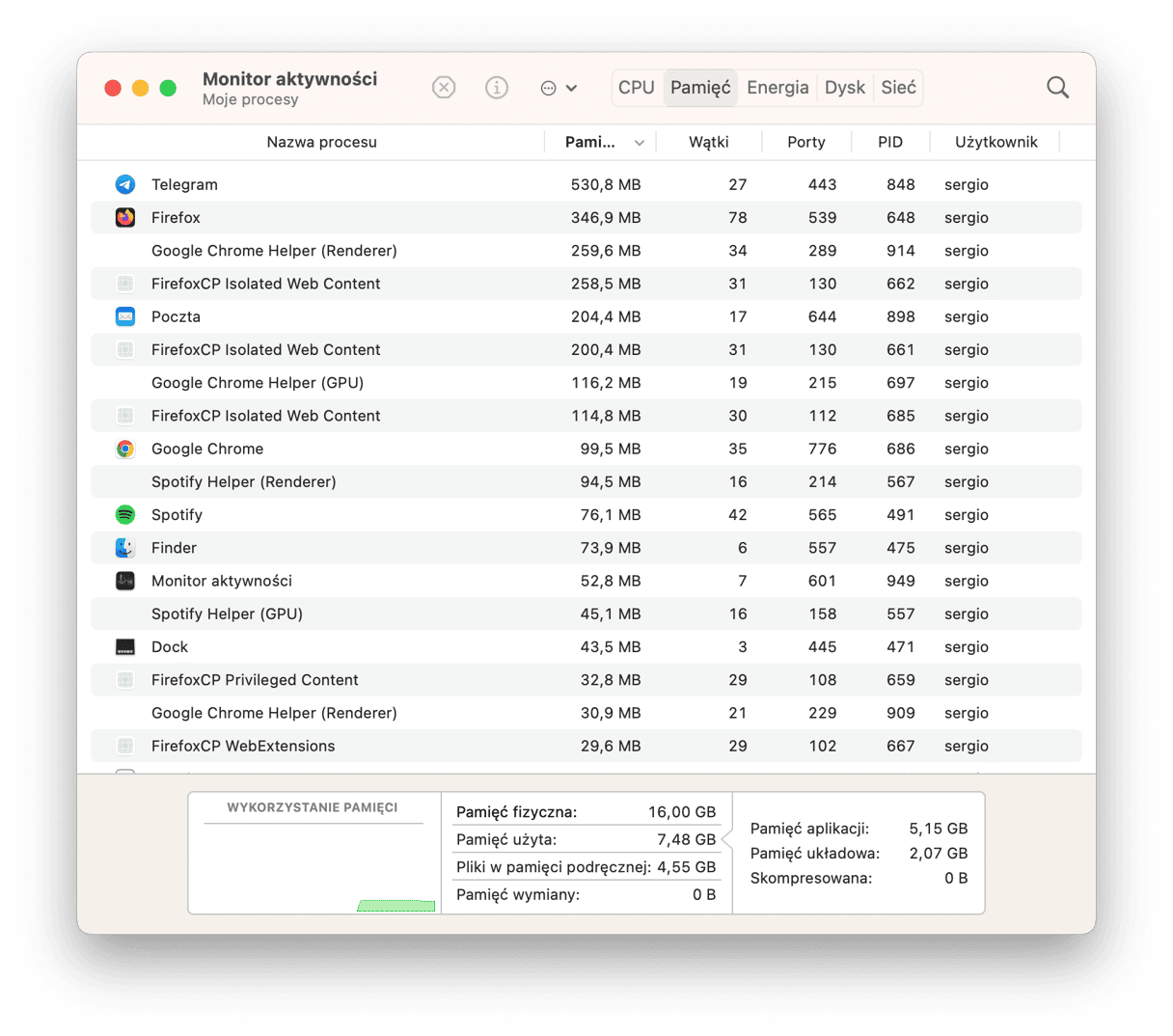Click Telegram's 530,8 MB memory value
This screenshot has height=1036, width=1173.
pos(606,184)
